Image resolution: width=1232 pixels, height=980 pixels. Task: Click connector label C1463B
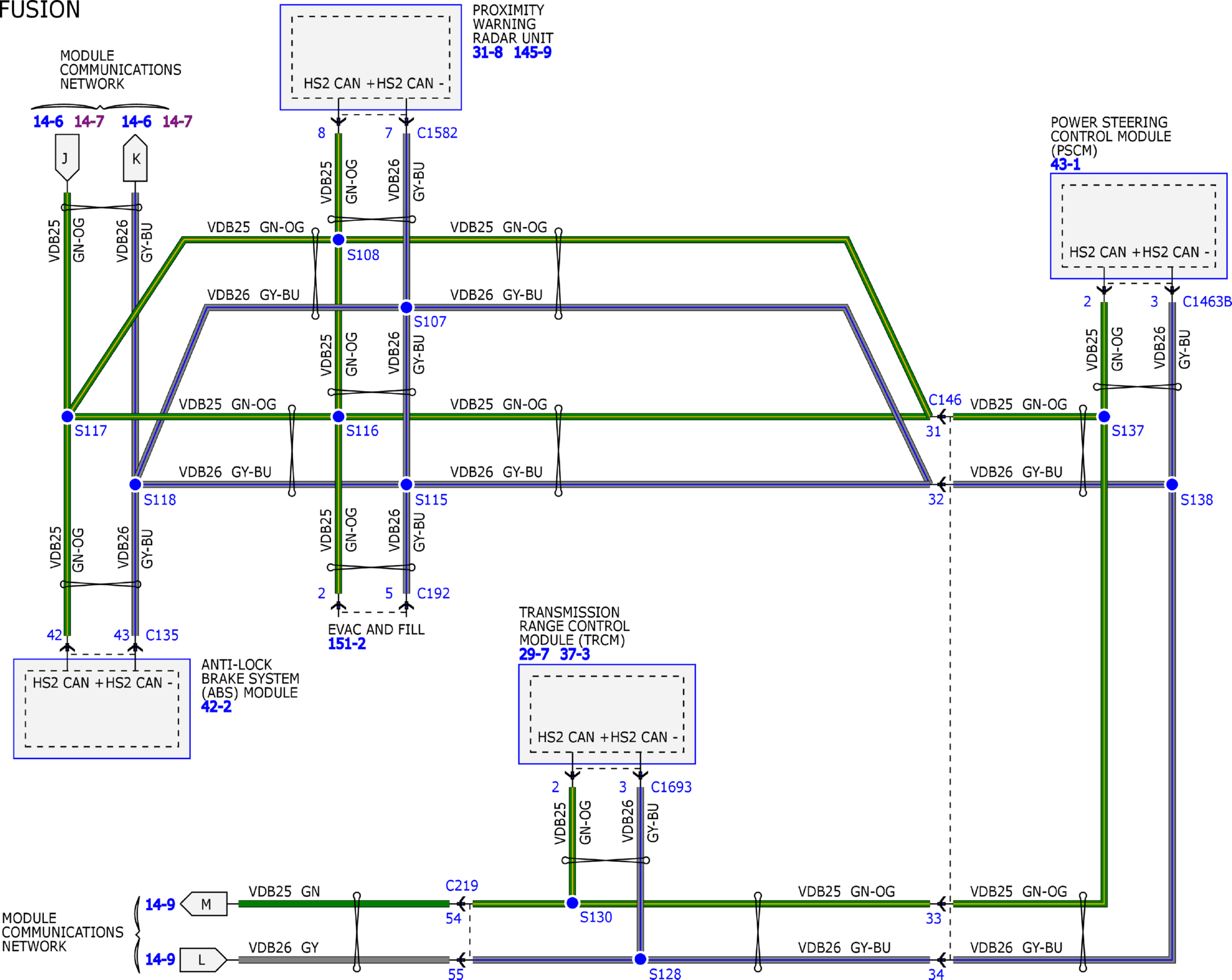click(1207, 302)
